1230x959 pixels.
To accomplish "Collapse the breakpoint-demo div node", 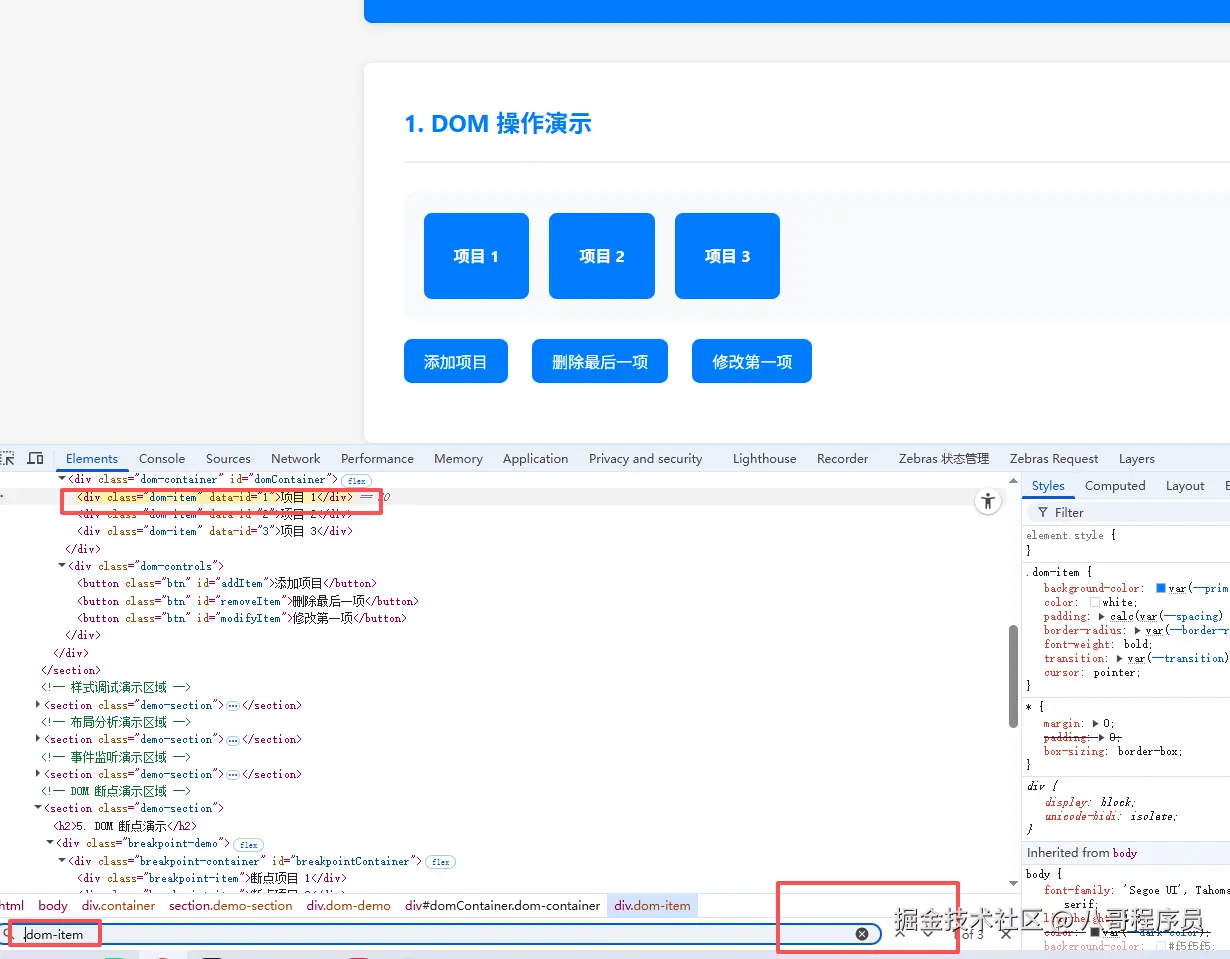I will [50, 843].
